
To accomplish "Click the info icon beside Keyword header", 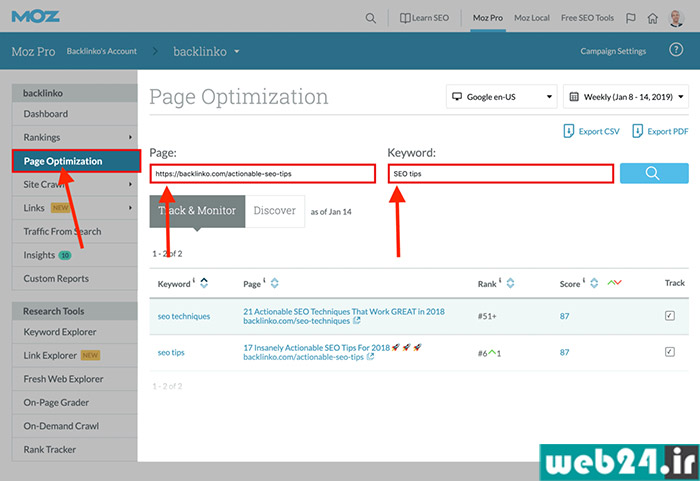I will coord(194,280).
